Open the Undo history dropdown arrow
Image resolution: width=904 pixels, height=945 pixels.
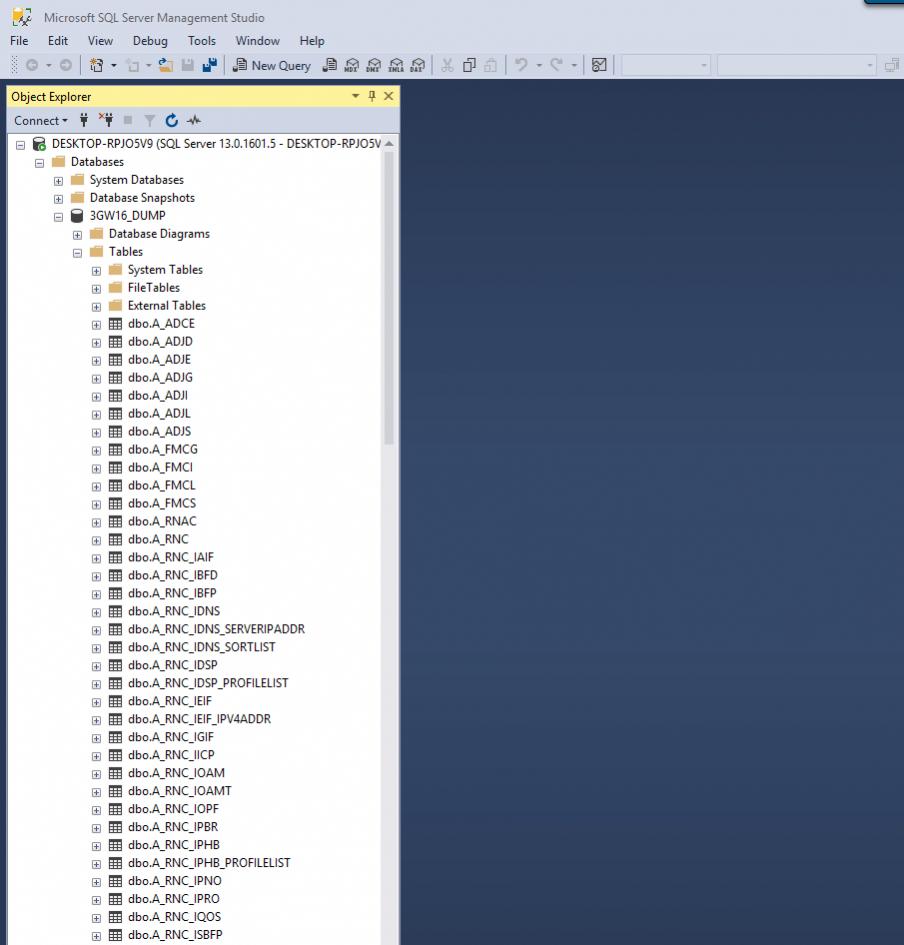[x=539, y=65]
